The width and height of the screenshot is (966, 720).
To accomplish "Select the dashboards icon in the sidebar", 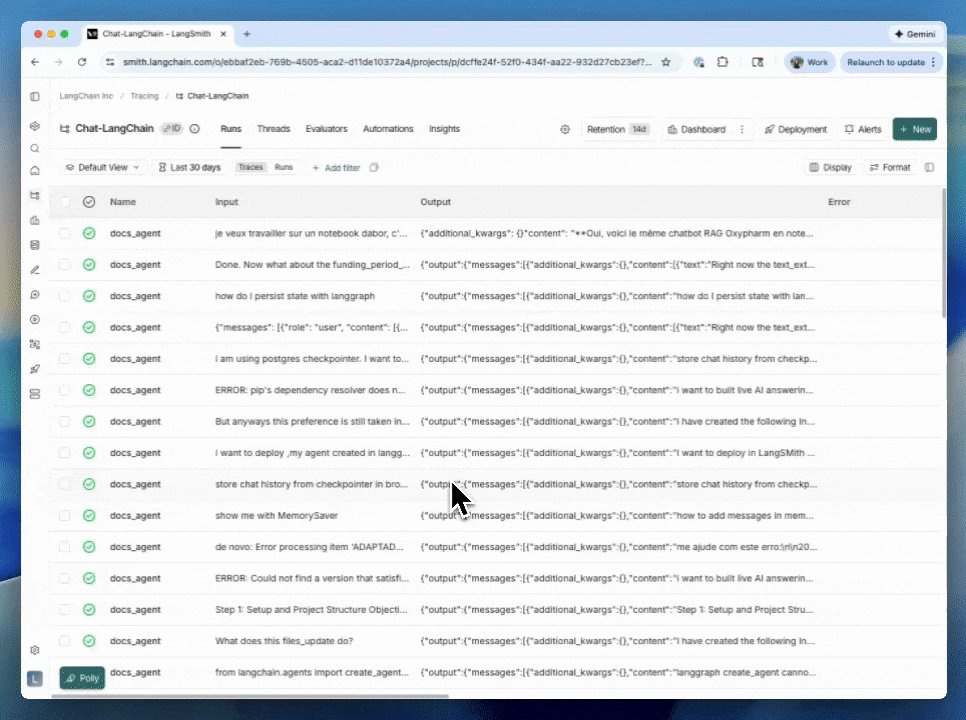I will tap(35, 221).
